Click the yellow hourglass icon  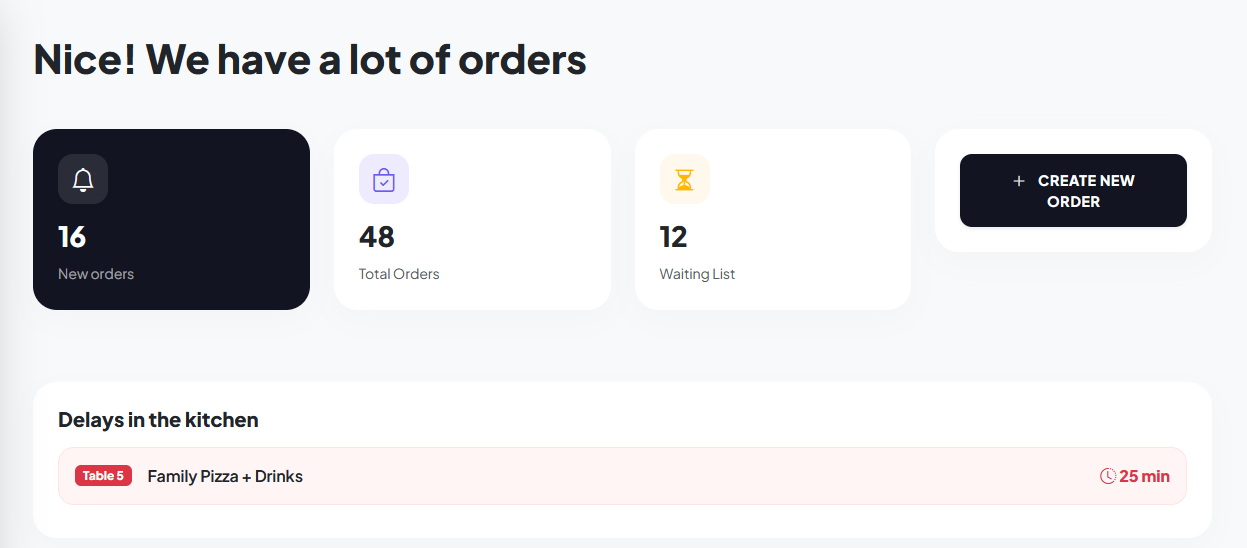point(684,180)
